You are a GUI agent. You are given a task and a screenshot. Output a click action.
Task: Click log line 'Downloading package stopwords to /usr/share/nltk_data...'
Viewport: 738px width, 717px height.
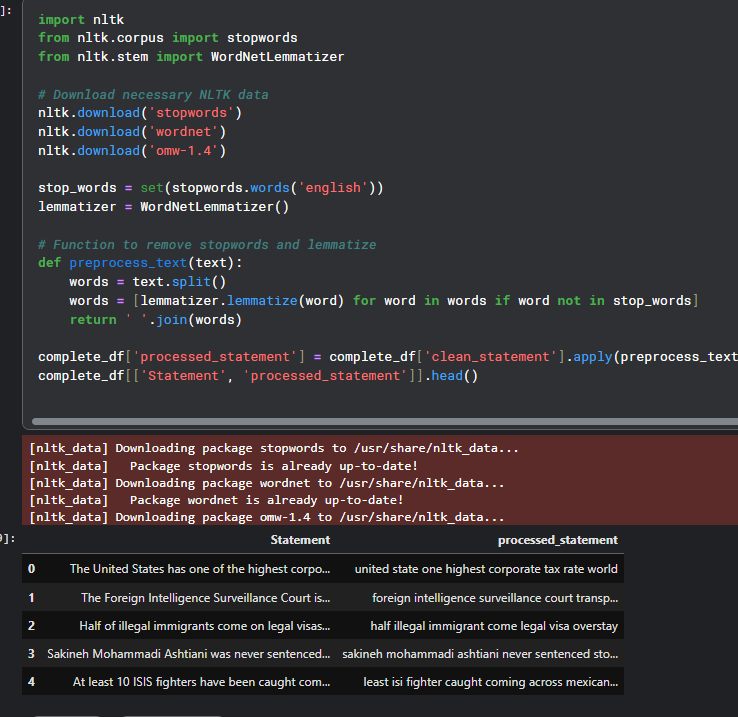click(x=317, y=448)
